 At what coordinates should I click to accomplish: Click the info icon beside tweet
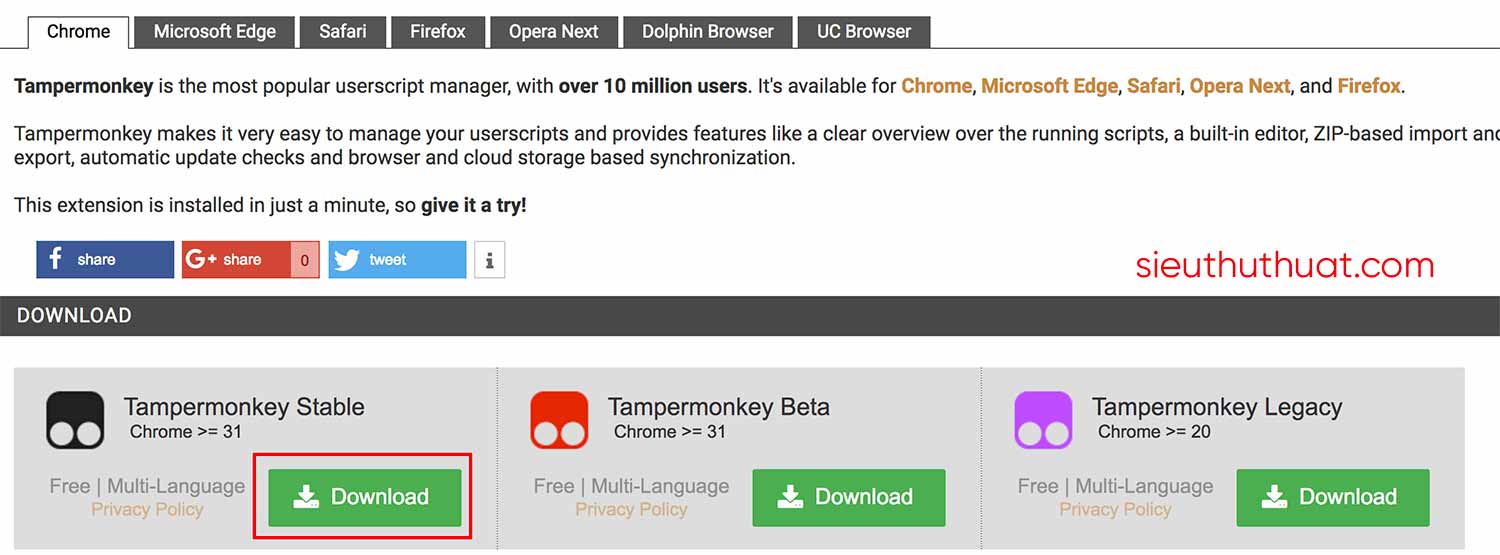(489, 260)
